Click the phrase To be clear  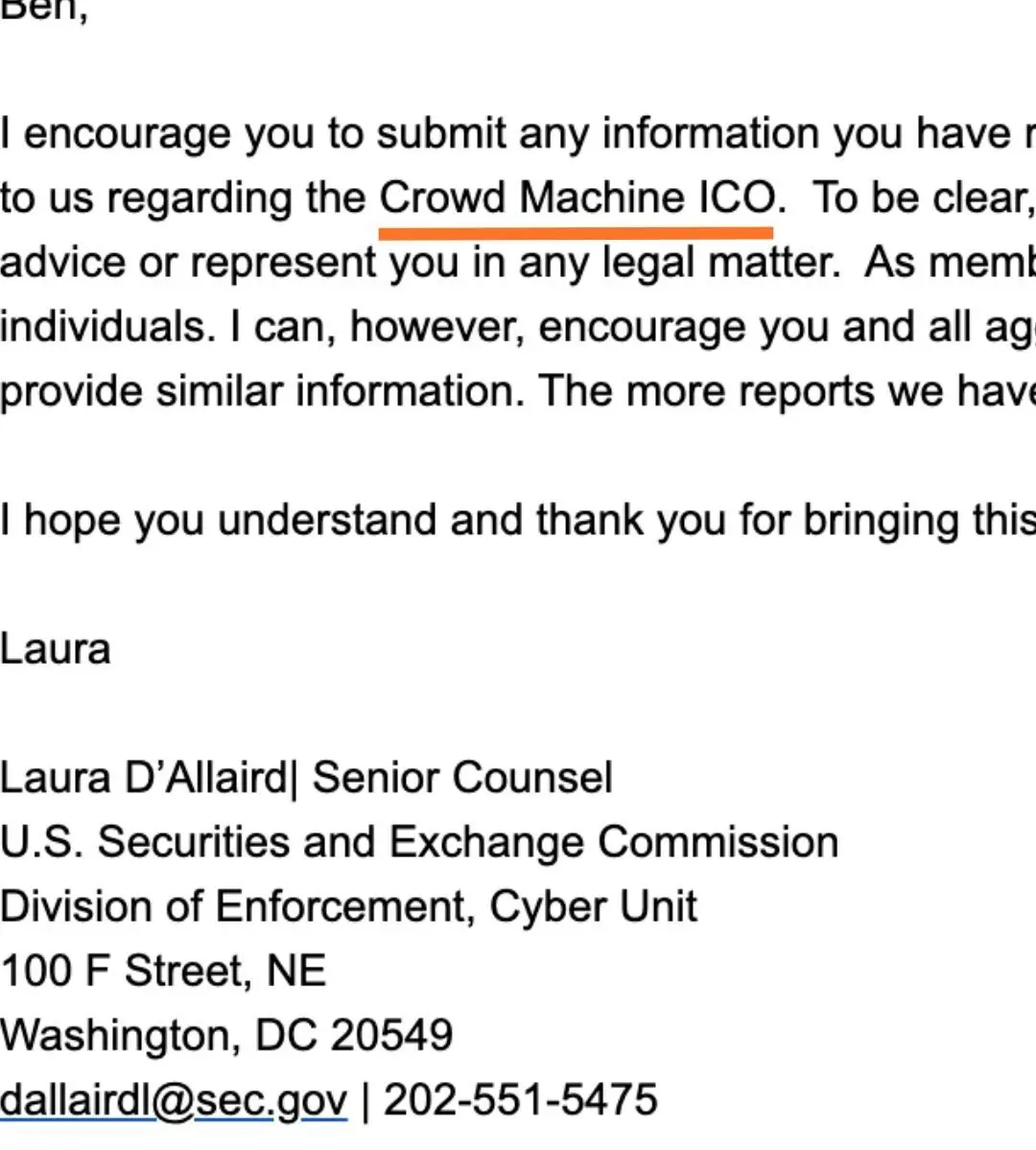pos(923,199)
